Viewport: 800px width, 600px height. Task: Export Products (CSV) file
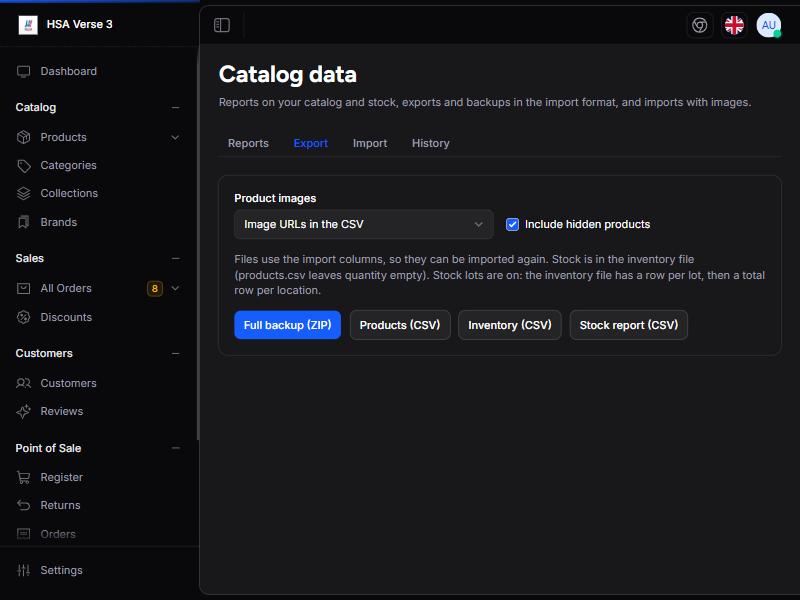point(400,325)
